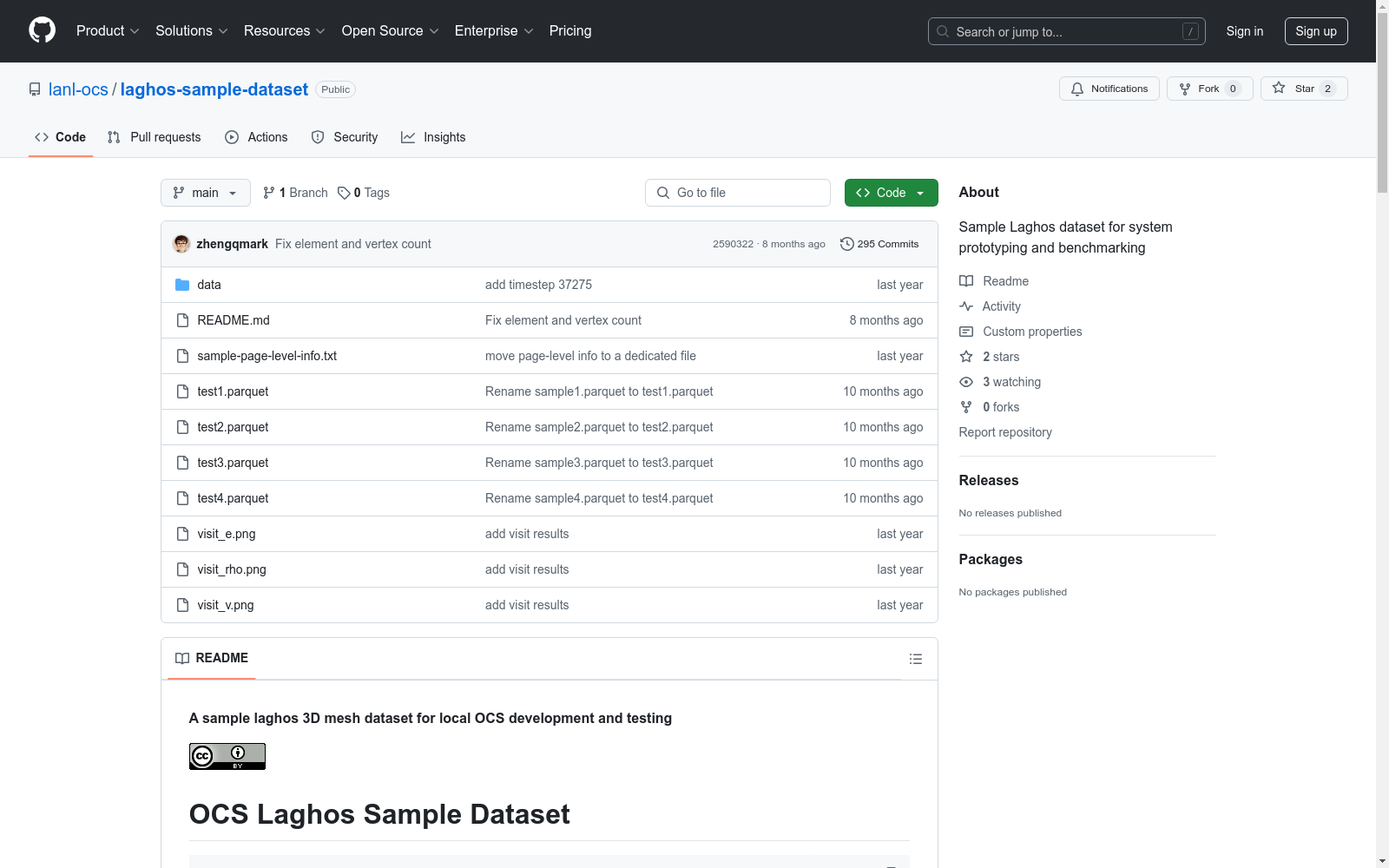Click the 0 Tags link
The image size is (1389, 868).
pos(364,193)
